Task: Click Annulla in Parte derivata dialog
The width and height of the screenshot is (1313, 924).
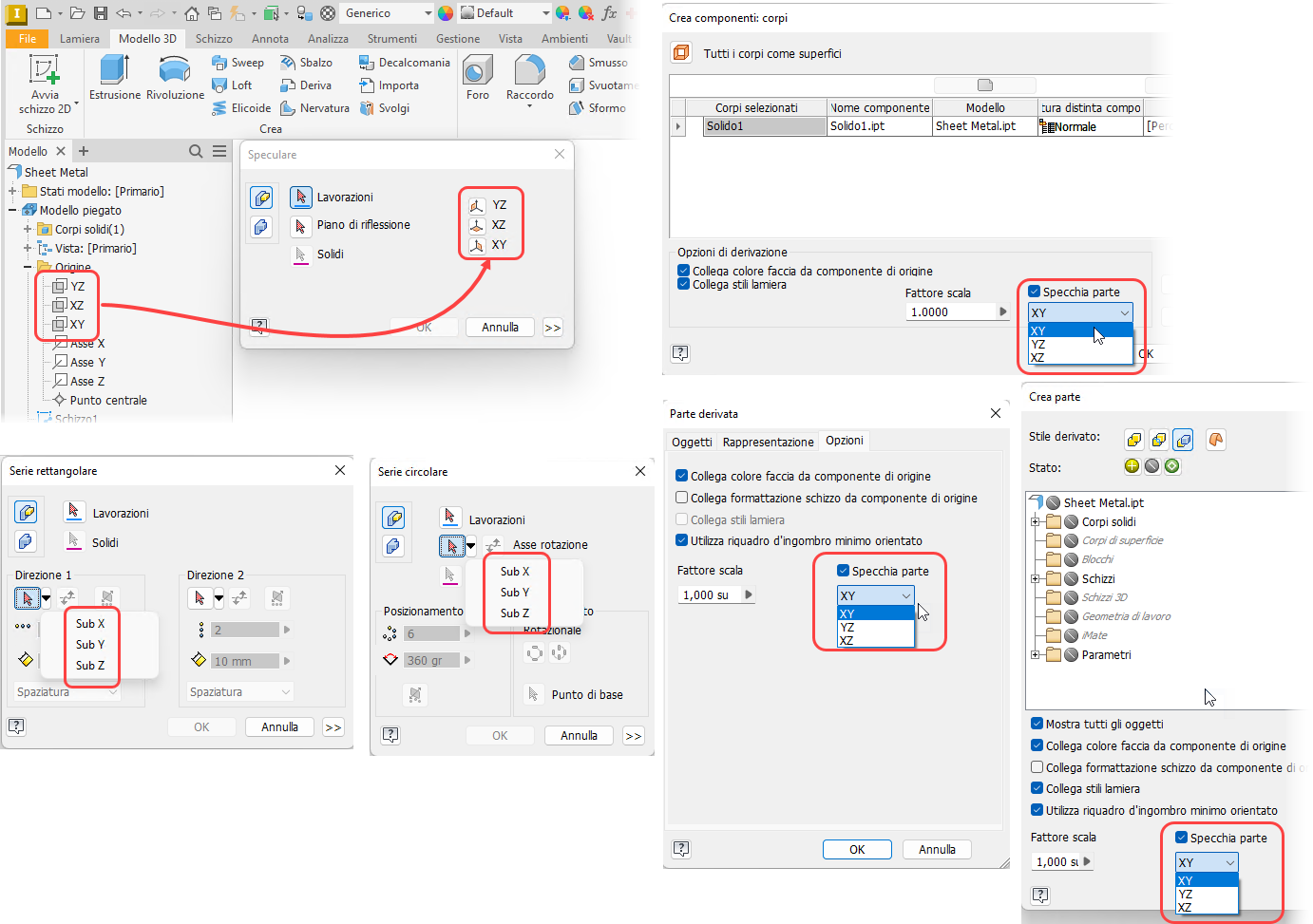Action: (x=937, y=850)
